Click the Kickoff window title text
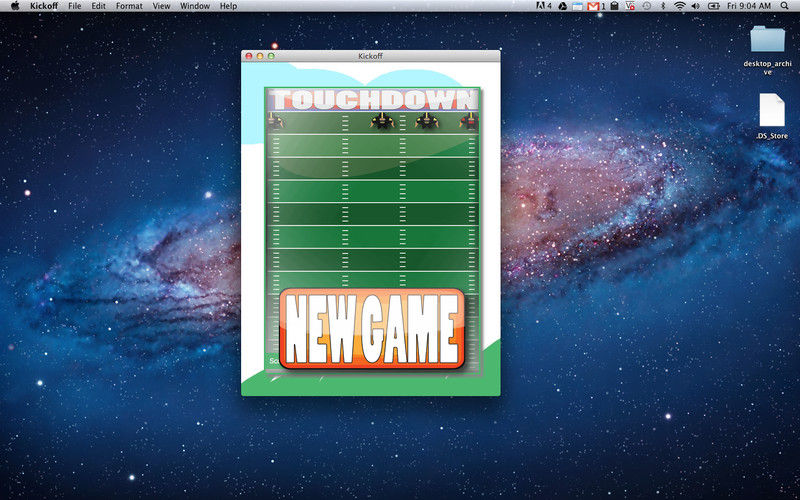This screenshot has width=800, height=500. tap(370, 56)
